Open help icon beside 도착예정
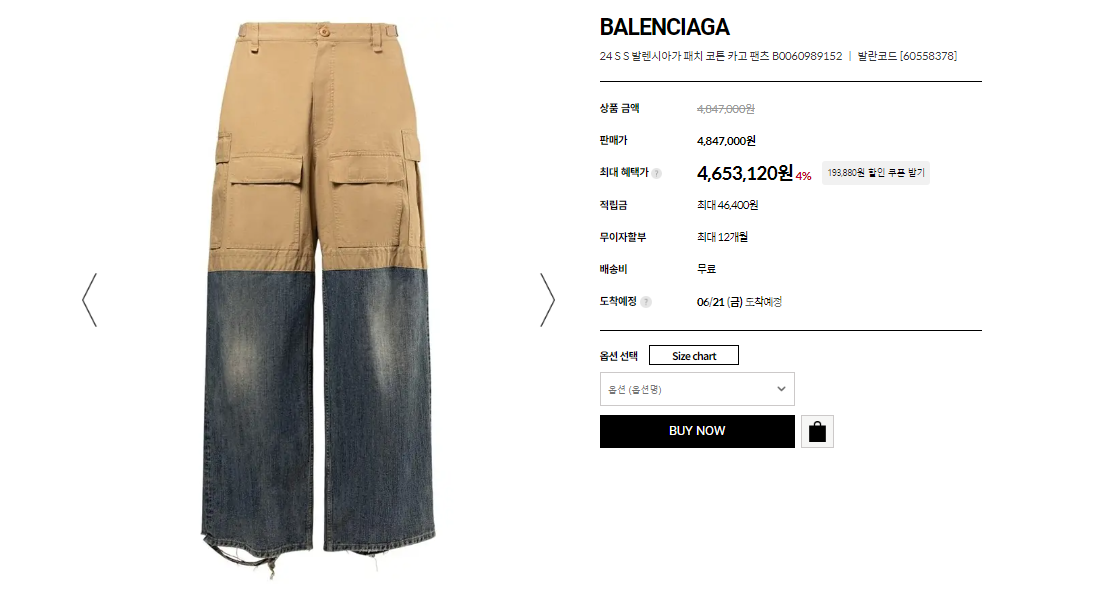Viewport: 1111px width, 589px height. pyautogui.click(x=645, y=302)
